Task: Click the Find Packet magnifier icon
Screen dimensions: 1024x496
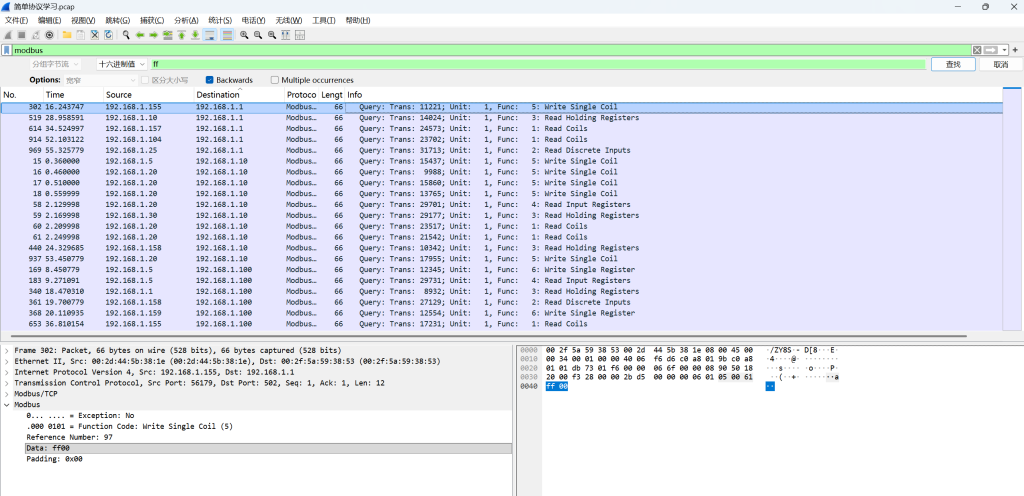Action: (x=126, y=35)
